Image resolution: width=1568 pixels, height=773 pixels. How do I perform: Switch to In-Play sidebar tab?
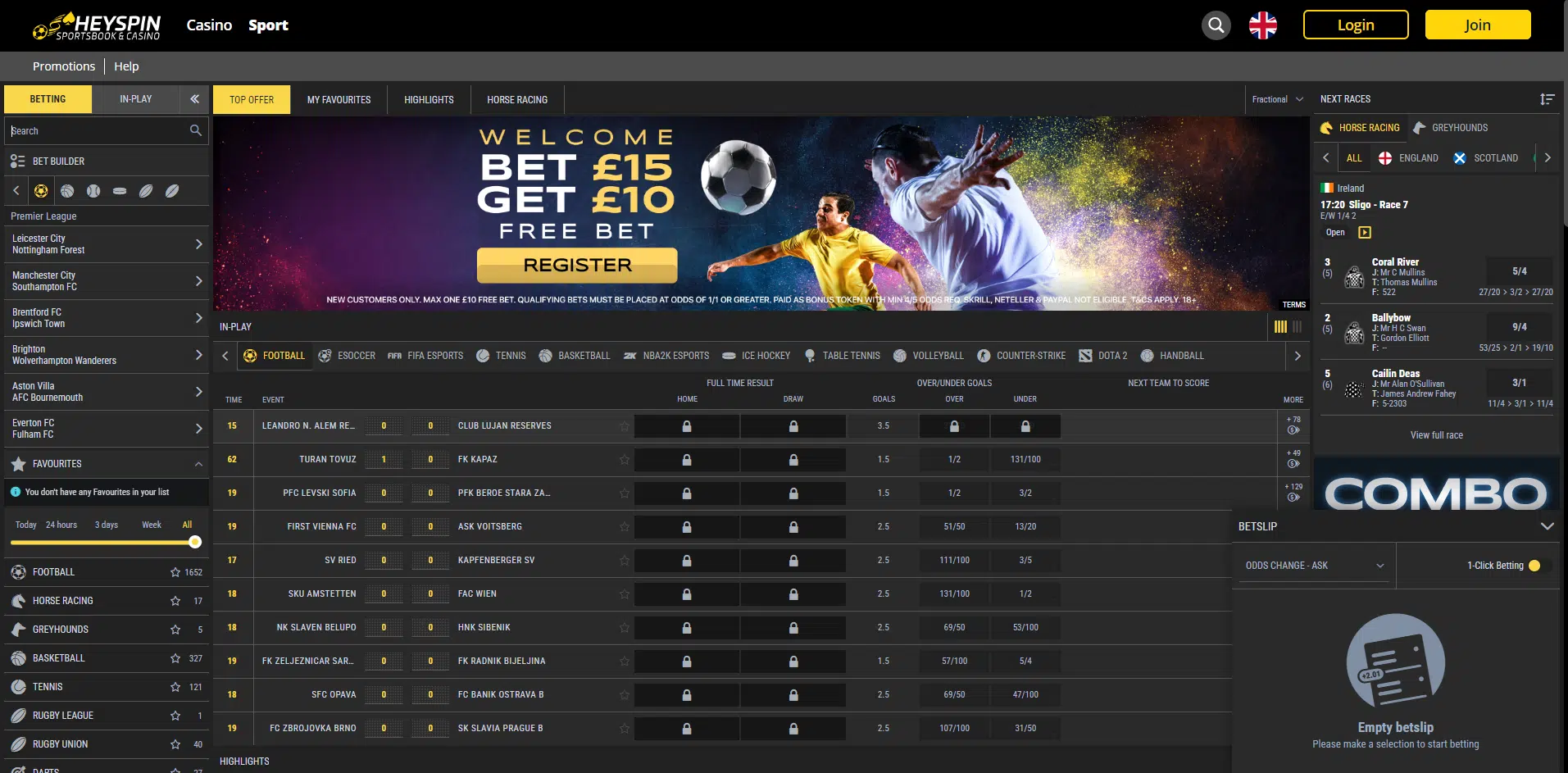click(135, 99)
